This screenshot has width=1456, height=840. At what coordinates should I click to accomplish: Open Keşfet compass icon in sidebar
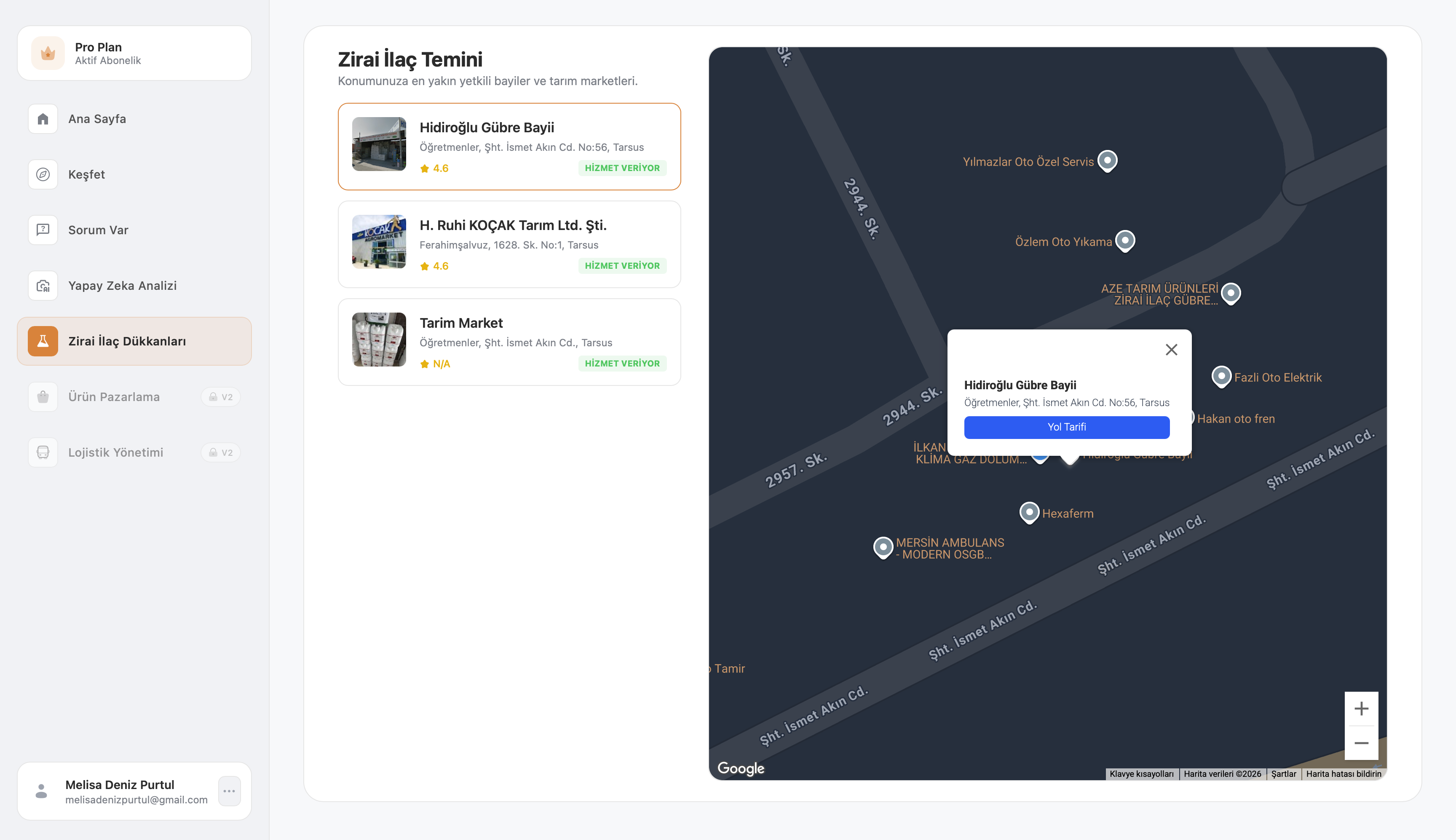[43, 174]
